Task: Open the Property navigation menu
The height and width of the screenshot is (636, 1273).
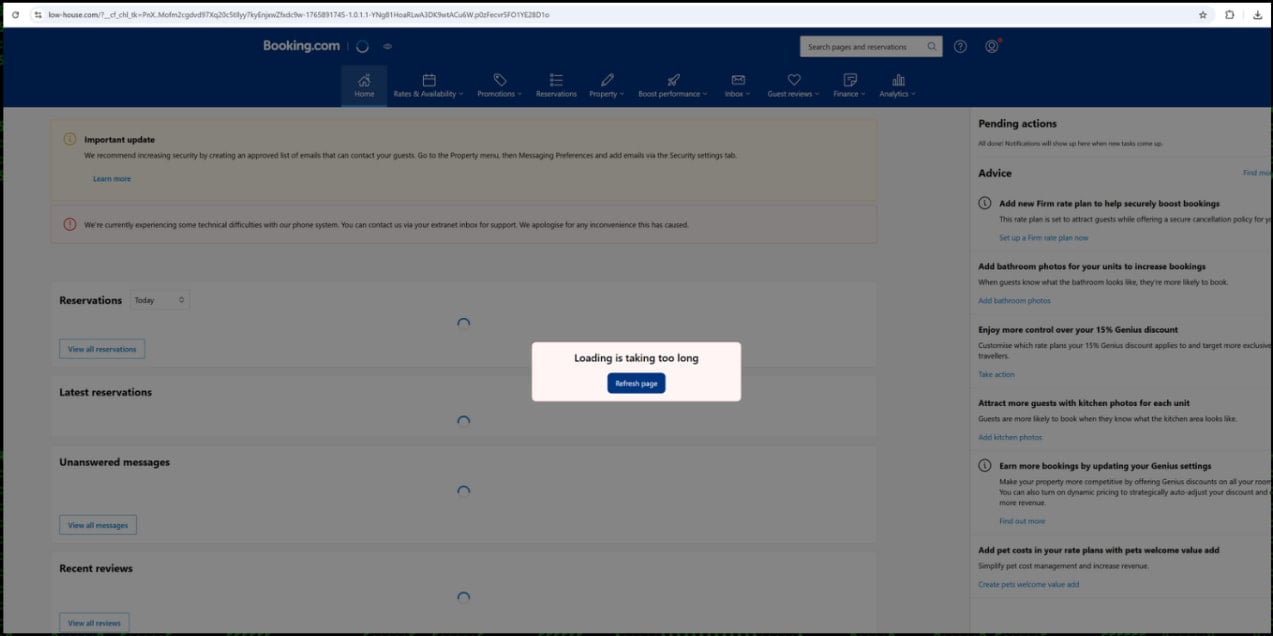Action: pyautogui.click(x=605, y=93)
